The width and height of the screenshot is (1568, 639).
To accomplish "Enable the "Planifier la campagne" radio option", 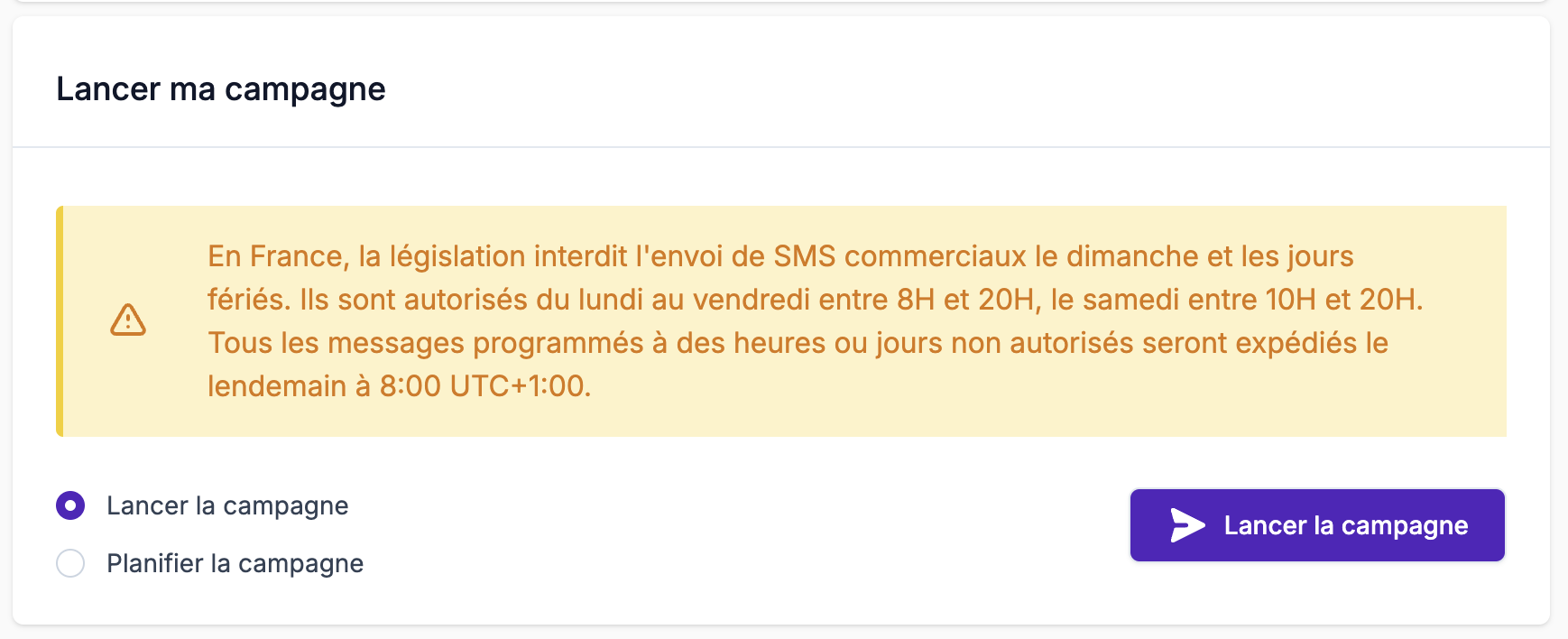I will (x=70, y=563).
